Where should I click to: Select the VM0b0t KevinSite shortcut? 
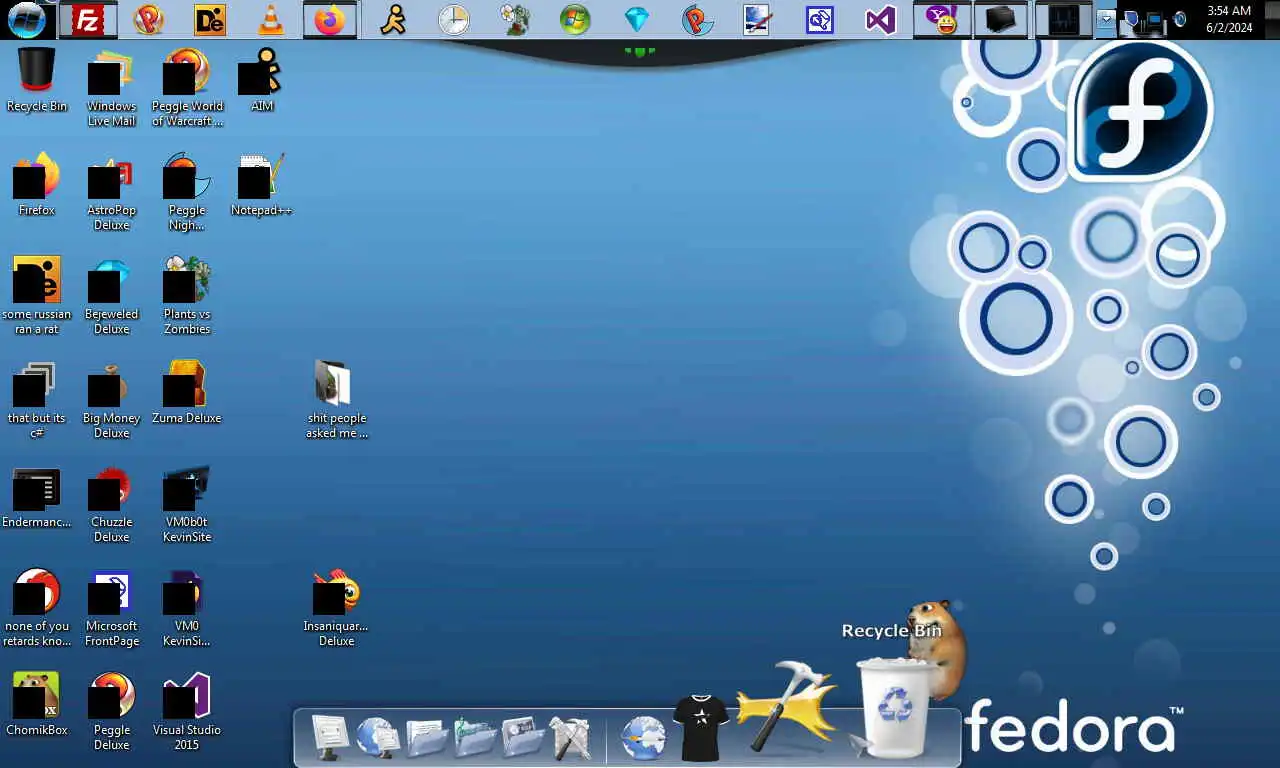point(187,504)
